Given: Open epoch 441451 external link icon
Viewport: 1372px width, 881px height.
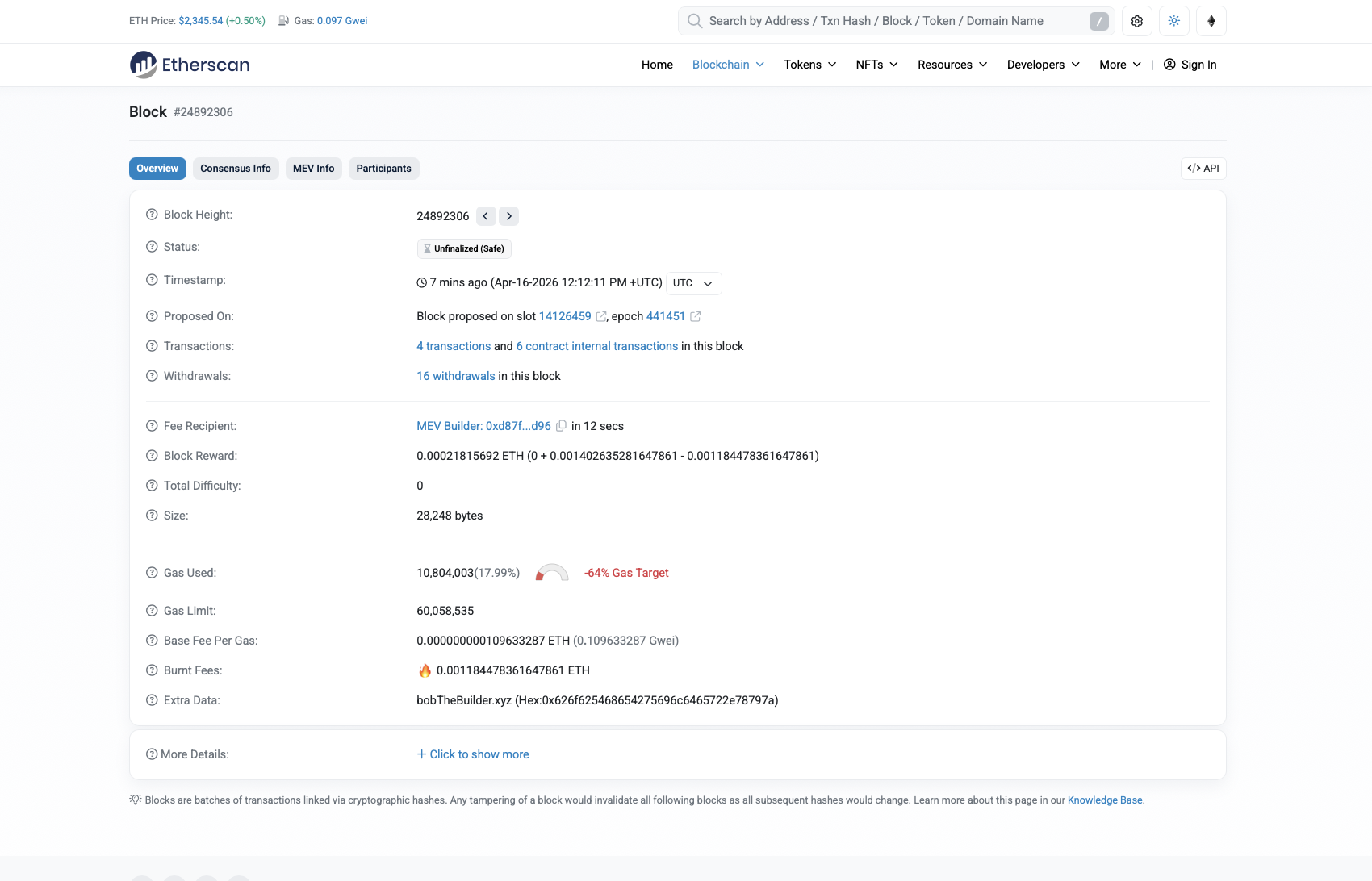Looking at the screenshot, I should pos(695,316).
